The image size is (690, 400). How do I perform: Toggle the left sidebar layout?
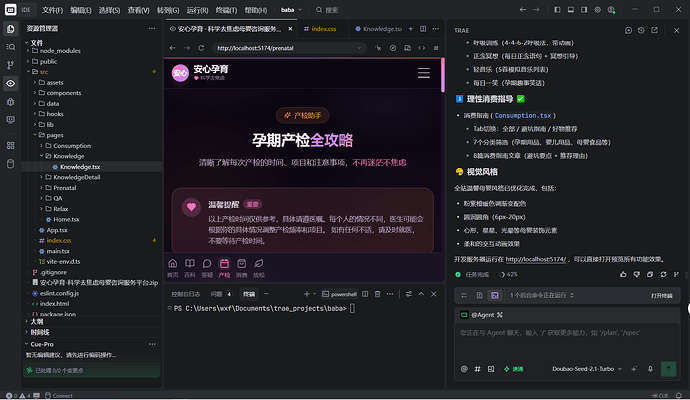[x=557, y=10]
